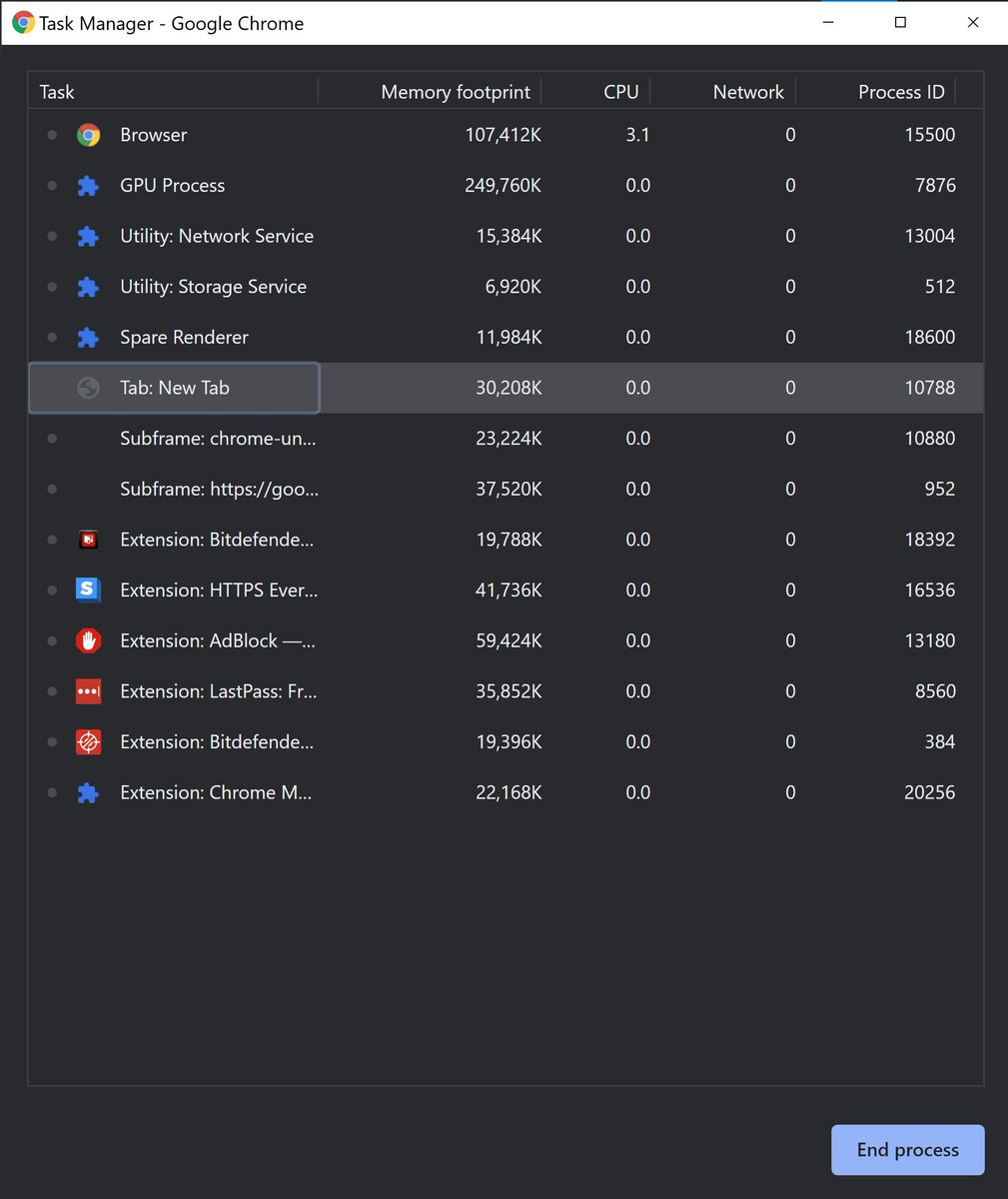The width and height of the screenshot is (1008, 1199).
Task: Click the LastPass extension icon
Action: click(88, 690)
